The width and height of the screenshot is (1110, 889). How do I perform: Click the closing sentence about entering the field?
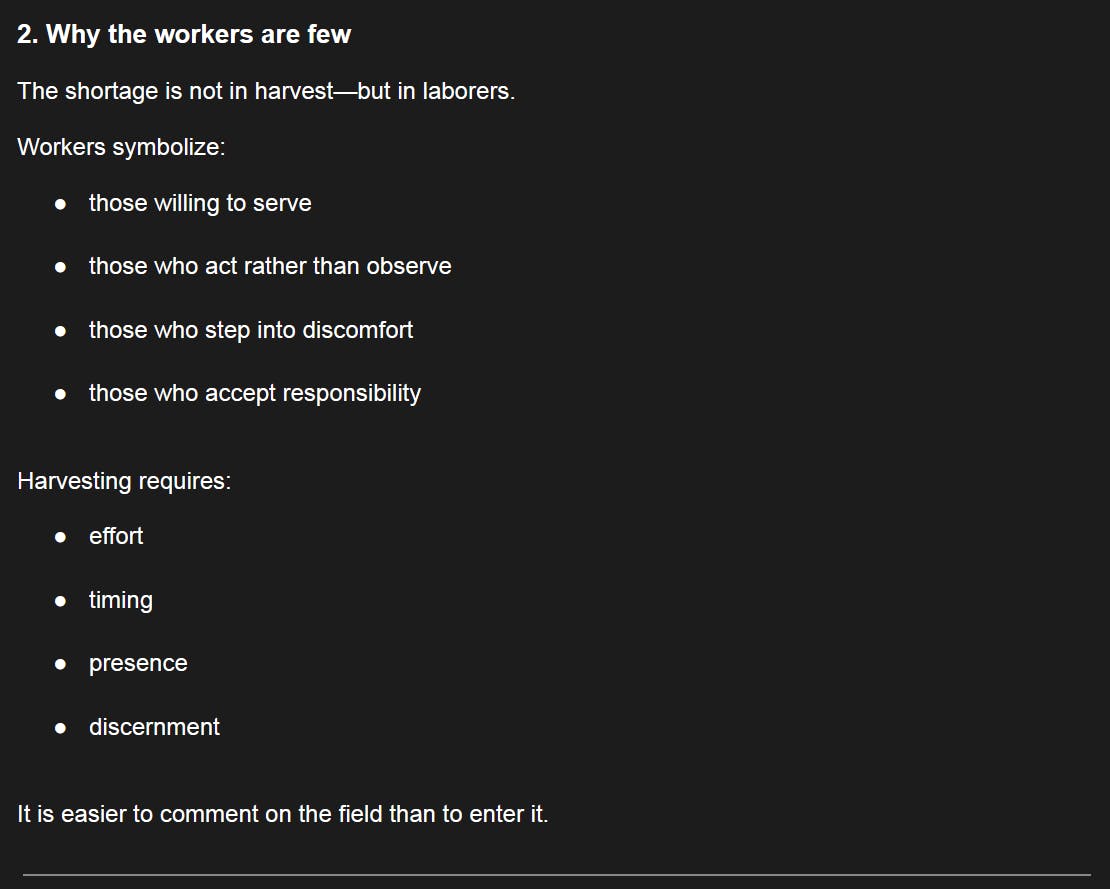click(x=282, y=814)
